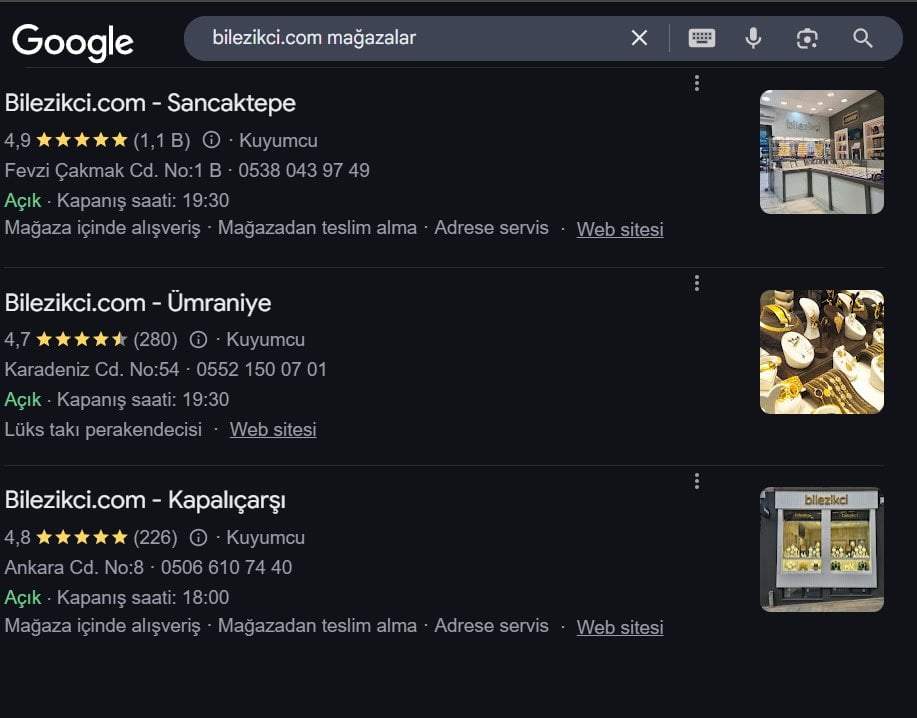Click Açık status of Kapalıçarşı store
The image size is (917, 718).
click(23, 598)
